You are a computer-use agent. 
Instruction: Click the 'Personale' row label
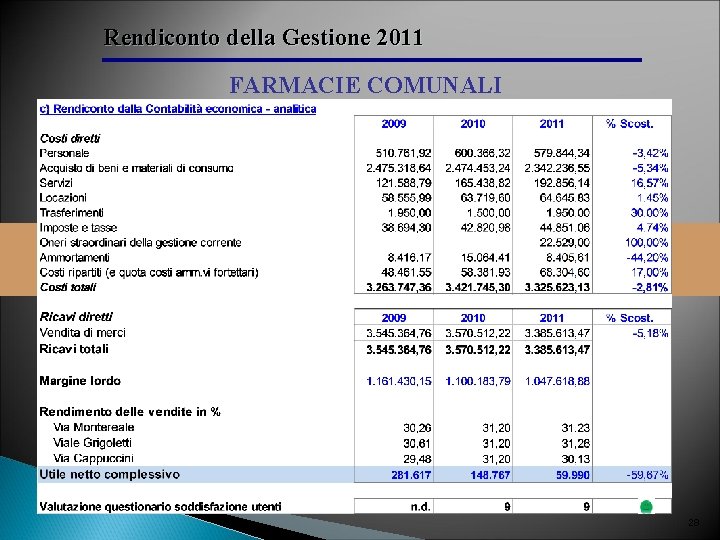pyautogui.click(x=64, y=153)
